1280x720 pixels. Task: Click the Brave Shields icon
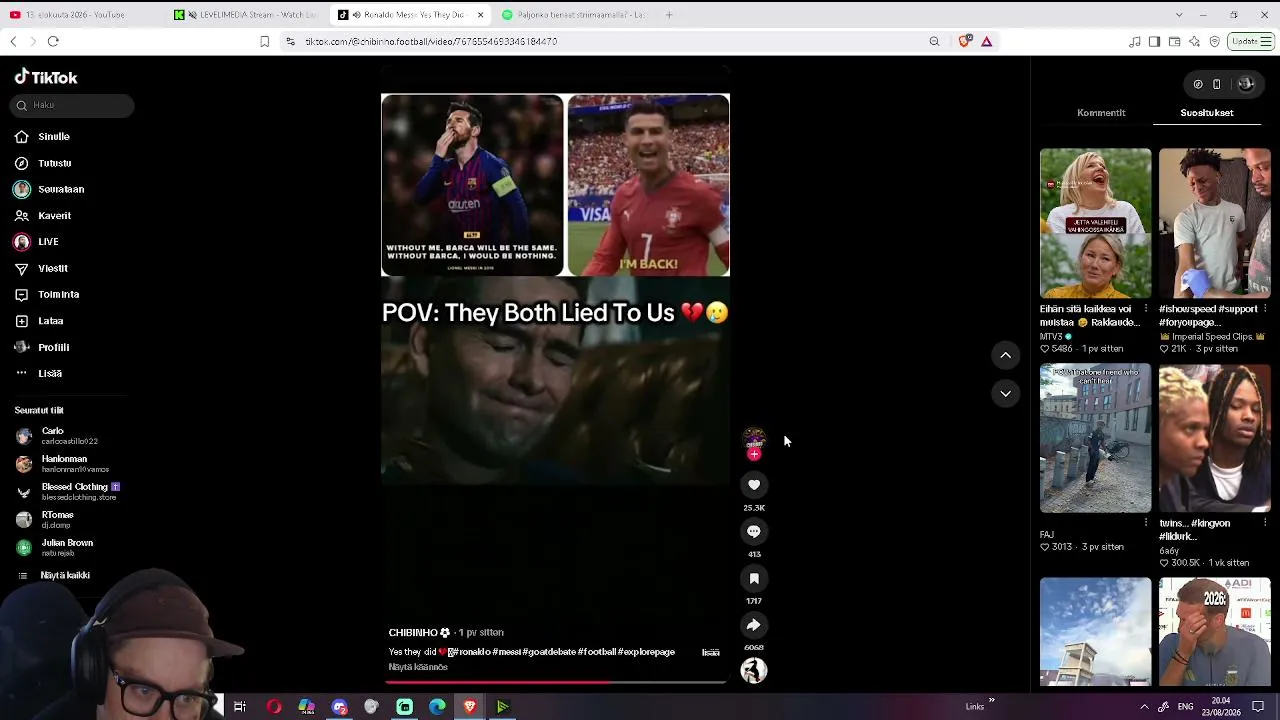click(x=965, y=41)
